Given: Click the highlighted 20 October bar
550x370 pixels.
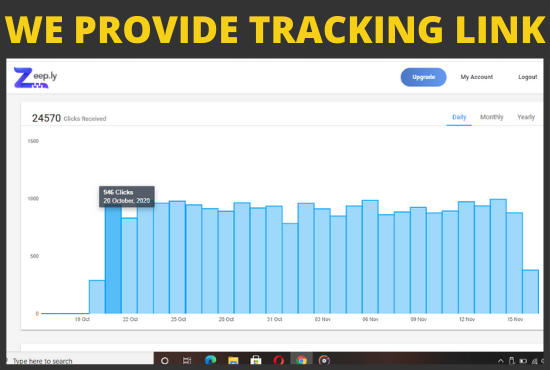Looking at the screenshot, I should 113,260.
